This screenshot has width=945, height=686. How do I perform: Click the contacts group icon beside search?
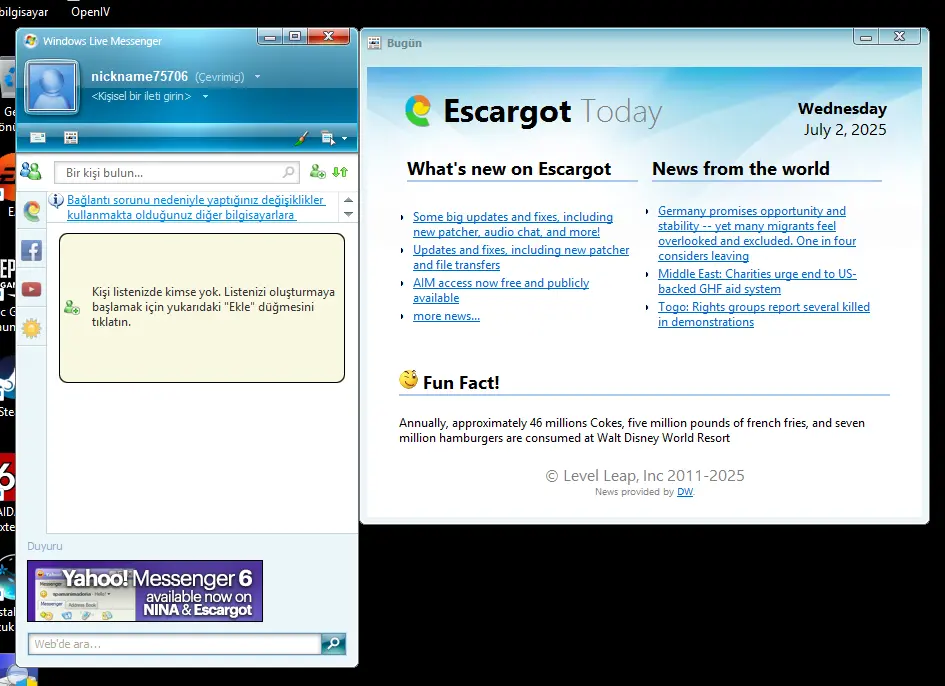coord(31,172)
